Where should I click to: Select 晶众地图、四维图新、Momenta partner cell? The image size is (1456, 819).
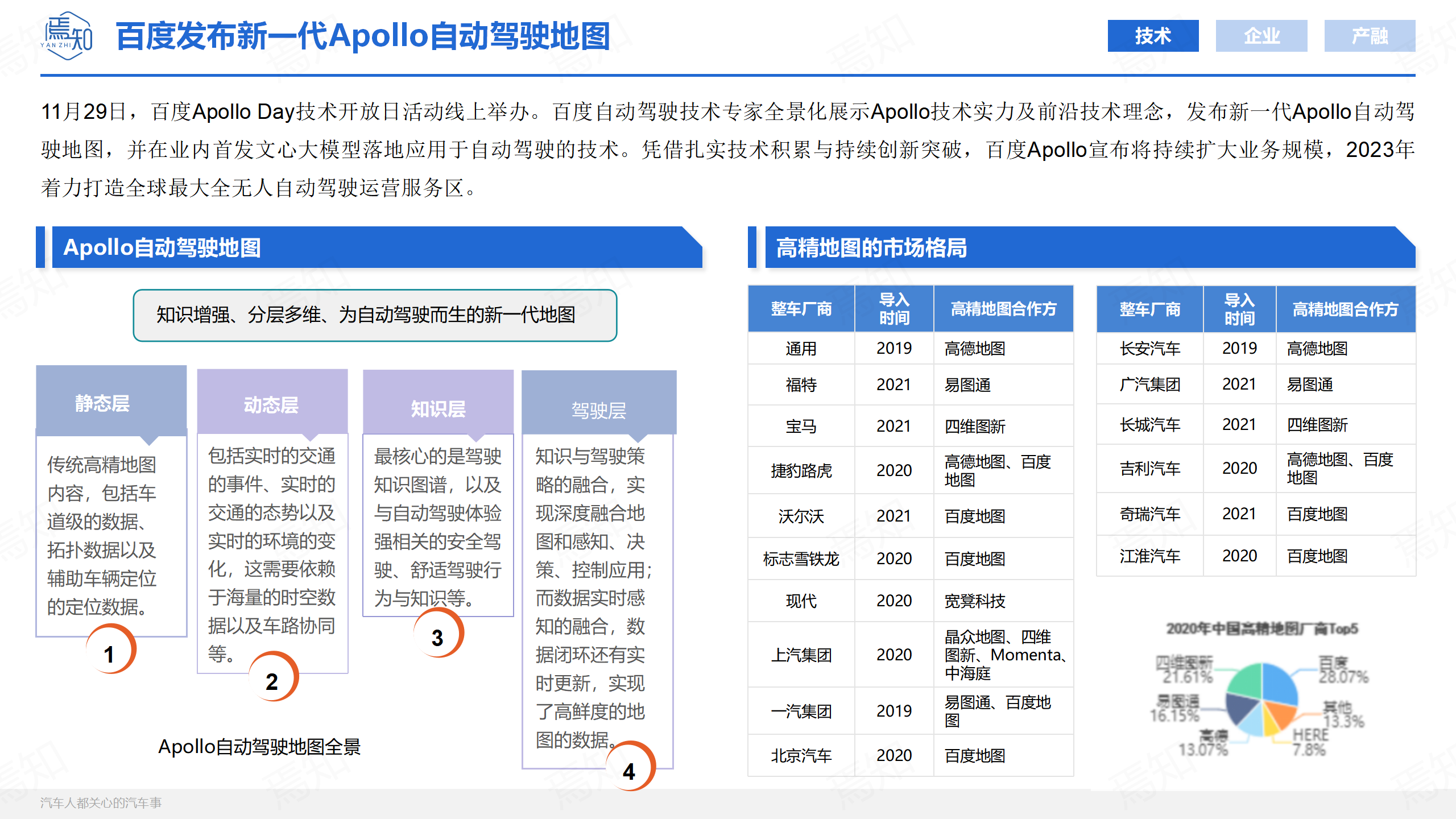(1003, 655)
